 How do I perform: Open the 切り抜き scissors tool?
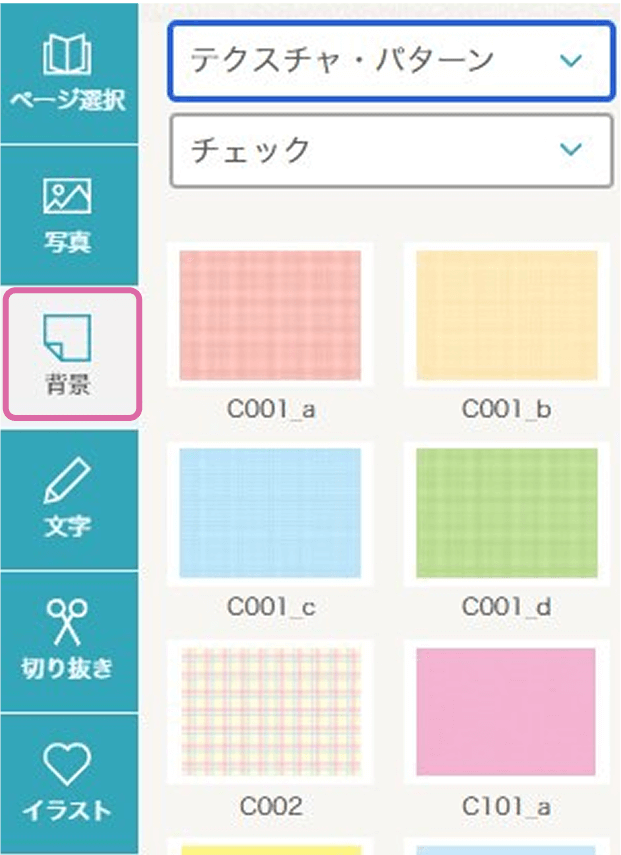68,622
